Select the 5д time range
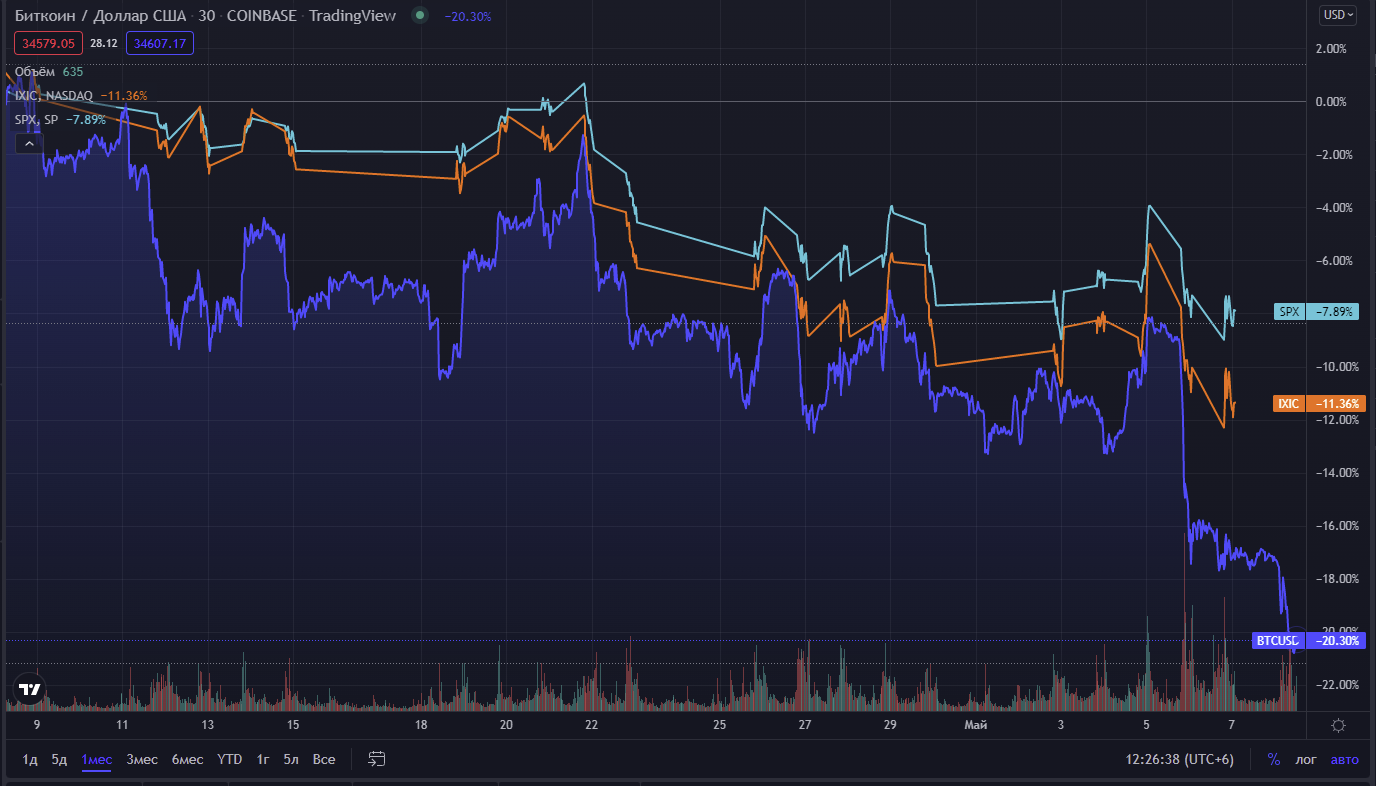The height and width of the screenshot is (786, 1376). [x=60, y=759]
